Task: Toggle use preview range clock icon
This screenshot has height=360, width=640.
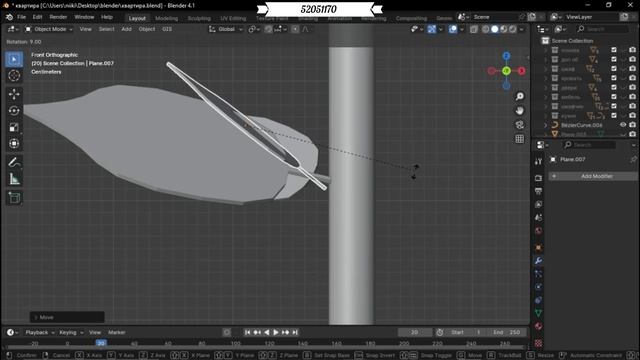Action: click(x=440, y=332)
